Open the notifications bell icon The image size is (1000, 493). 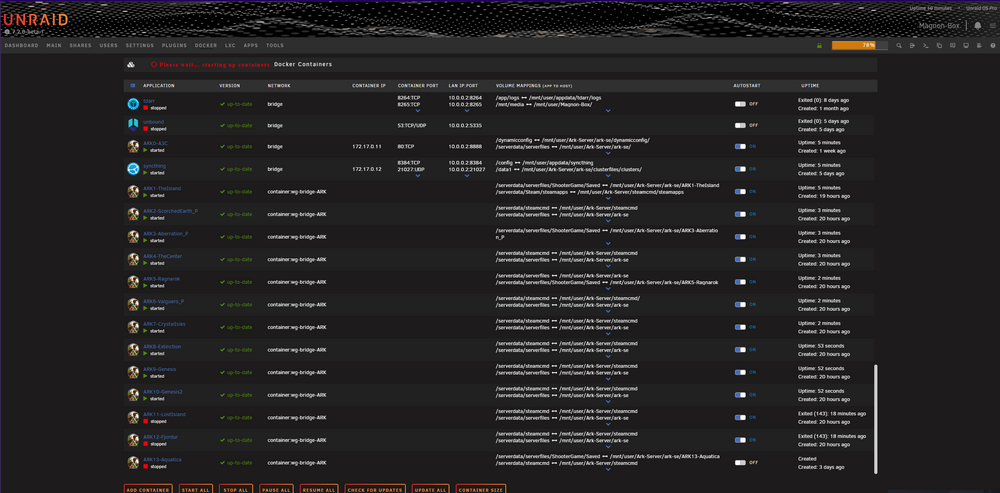click(978, 26)
